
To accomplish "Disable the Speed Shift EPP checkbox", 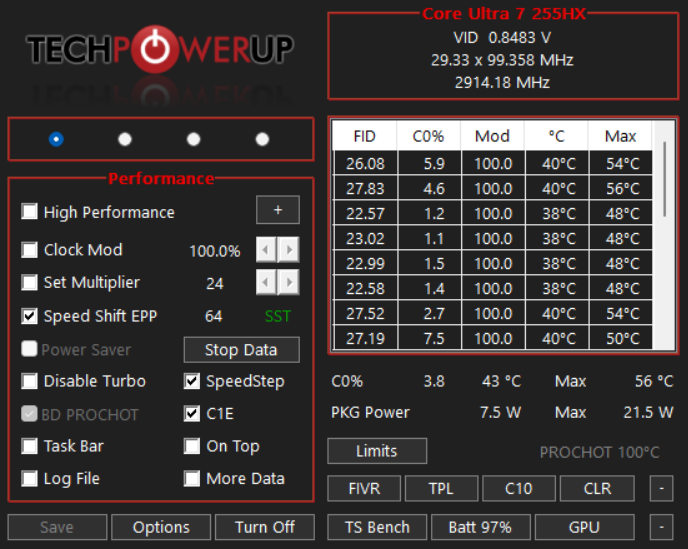I will click(x=30, y=316).
